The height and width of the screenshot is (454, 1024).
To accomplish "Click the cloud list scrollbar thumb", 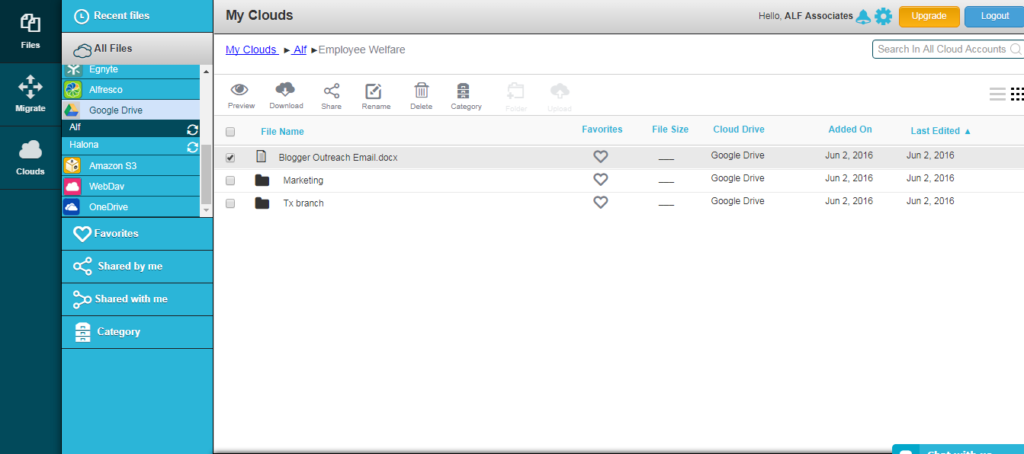I will click(206, 173).
